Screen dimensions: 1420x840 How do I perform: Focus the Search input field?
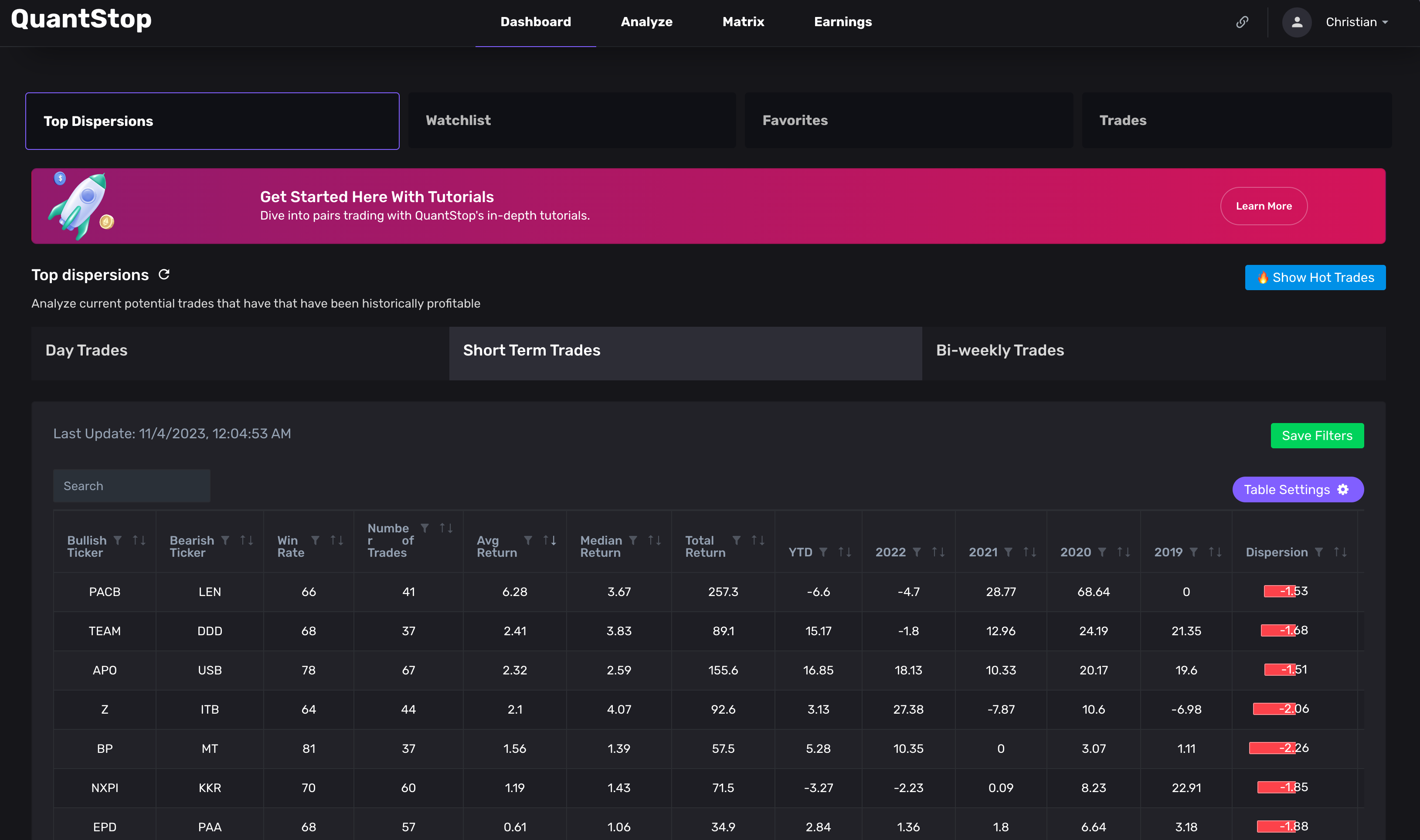pos(131,486)
